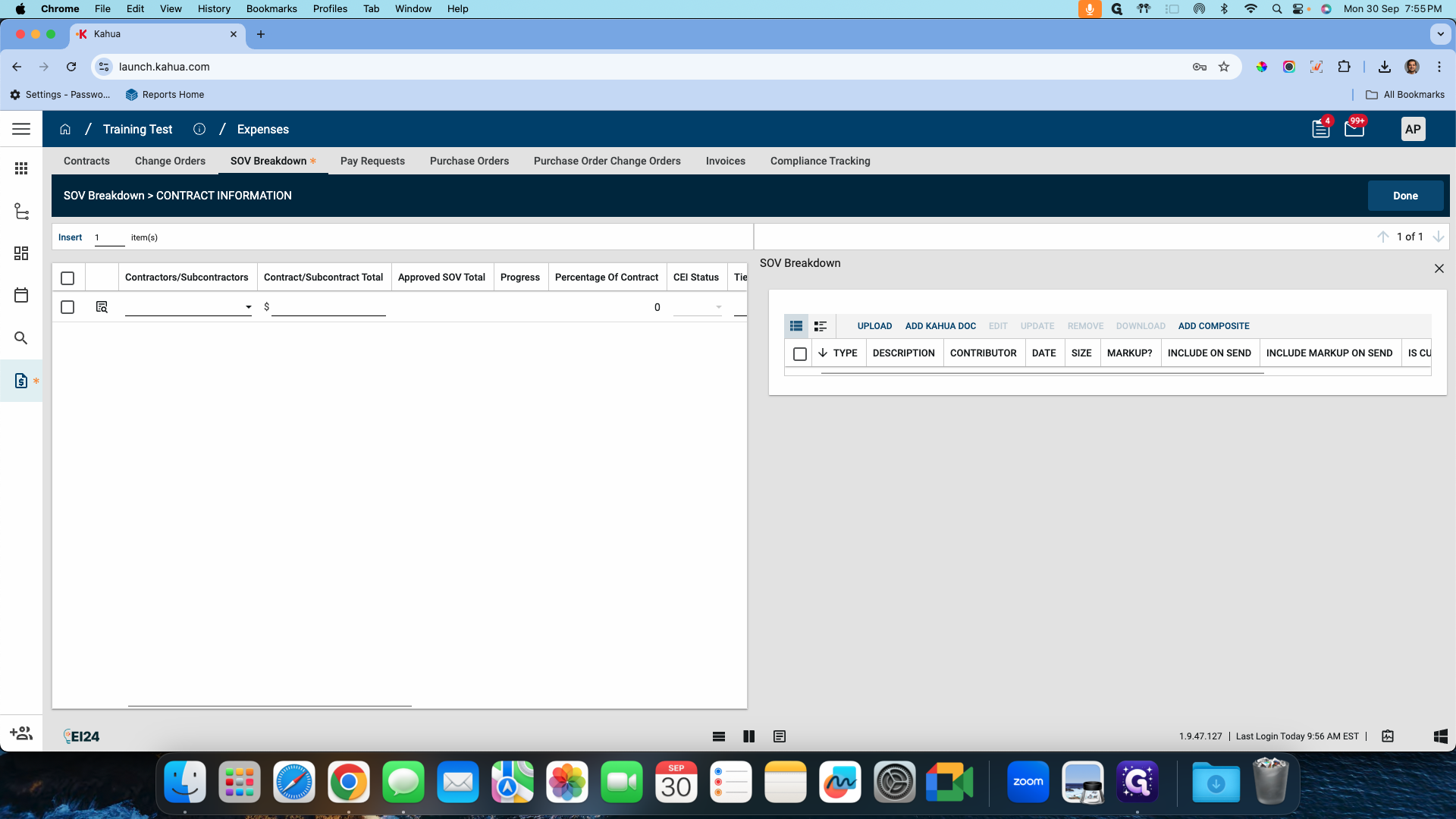The height and width of the screenshot is (819, 1456).
Task: Open the hamburger navigation menu
Action: [x=21, y=129]
